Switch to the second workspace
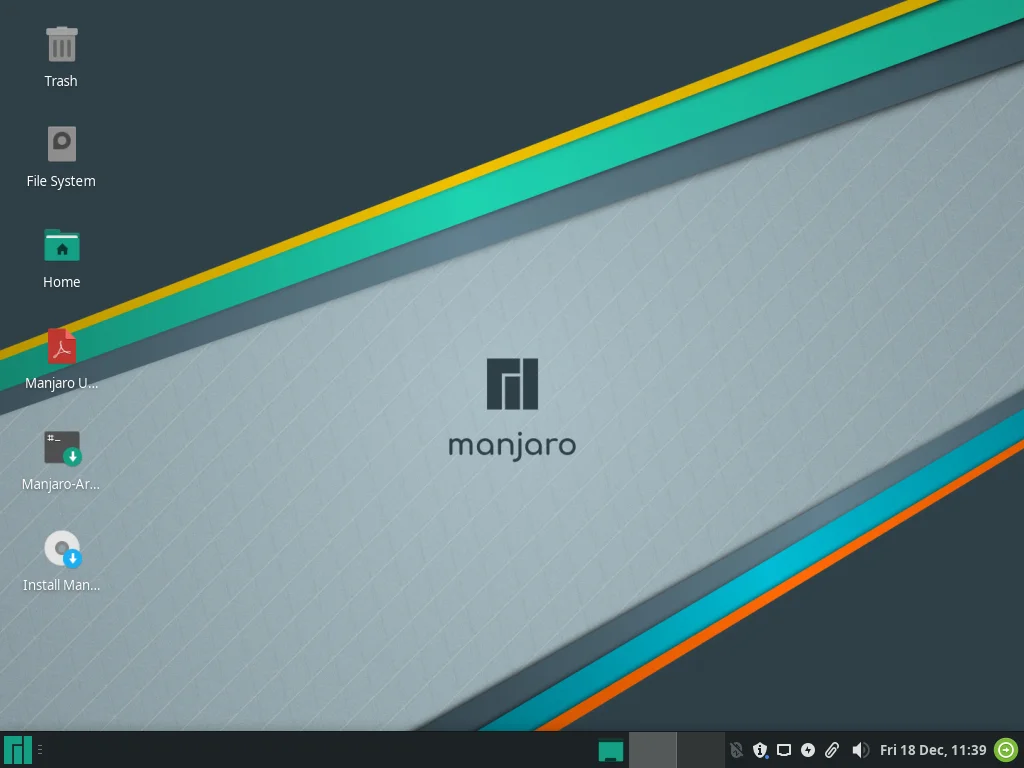1024x768 pixels. coord(701,750)
